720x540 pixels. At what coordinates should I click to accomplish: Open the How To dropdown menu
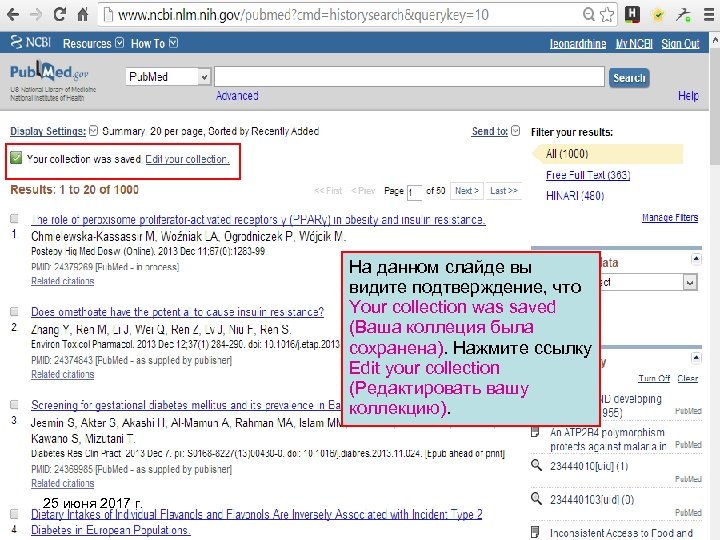154,43
